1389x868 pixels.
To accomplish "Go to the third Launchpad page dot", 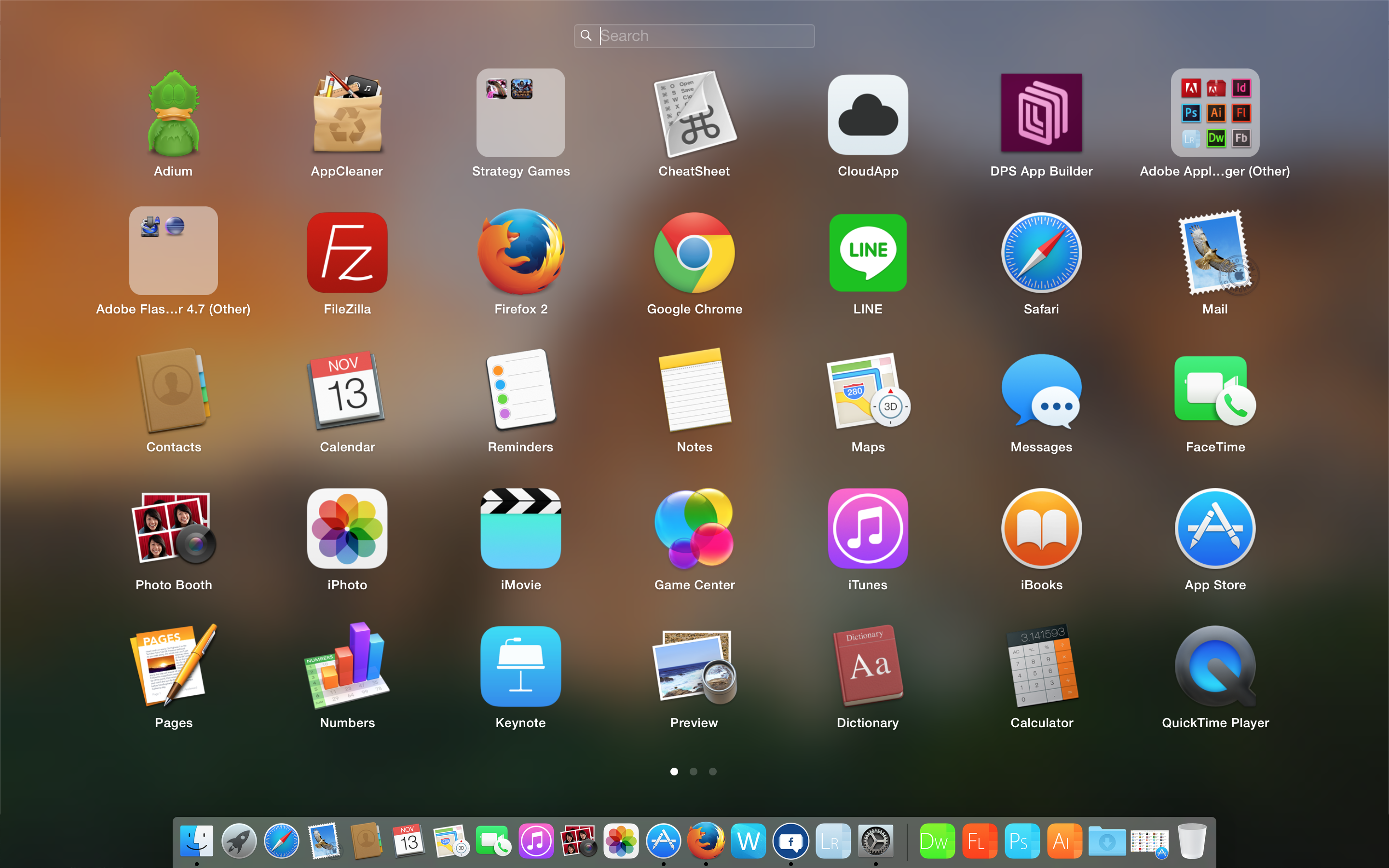I will [x=712, y=771].
